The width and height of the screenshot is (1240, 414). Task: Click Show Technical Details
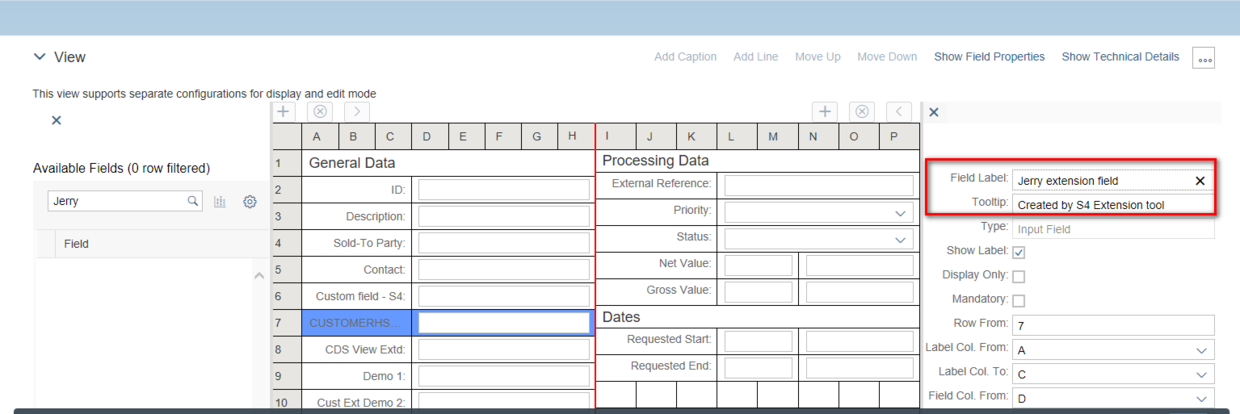point(1120,57)
